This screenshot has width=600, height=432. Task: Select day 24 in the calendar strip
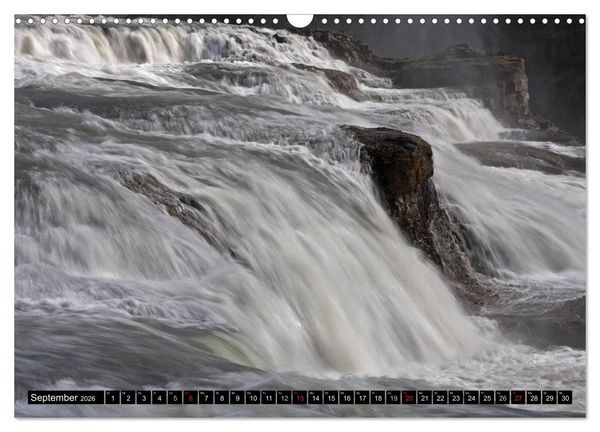[x=471, y=398]
